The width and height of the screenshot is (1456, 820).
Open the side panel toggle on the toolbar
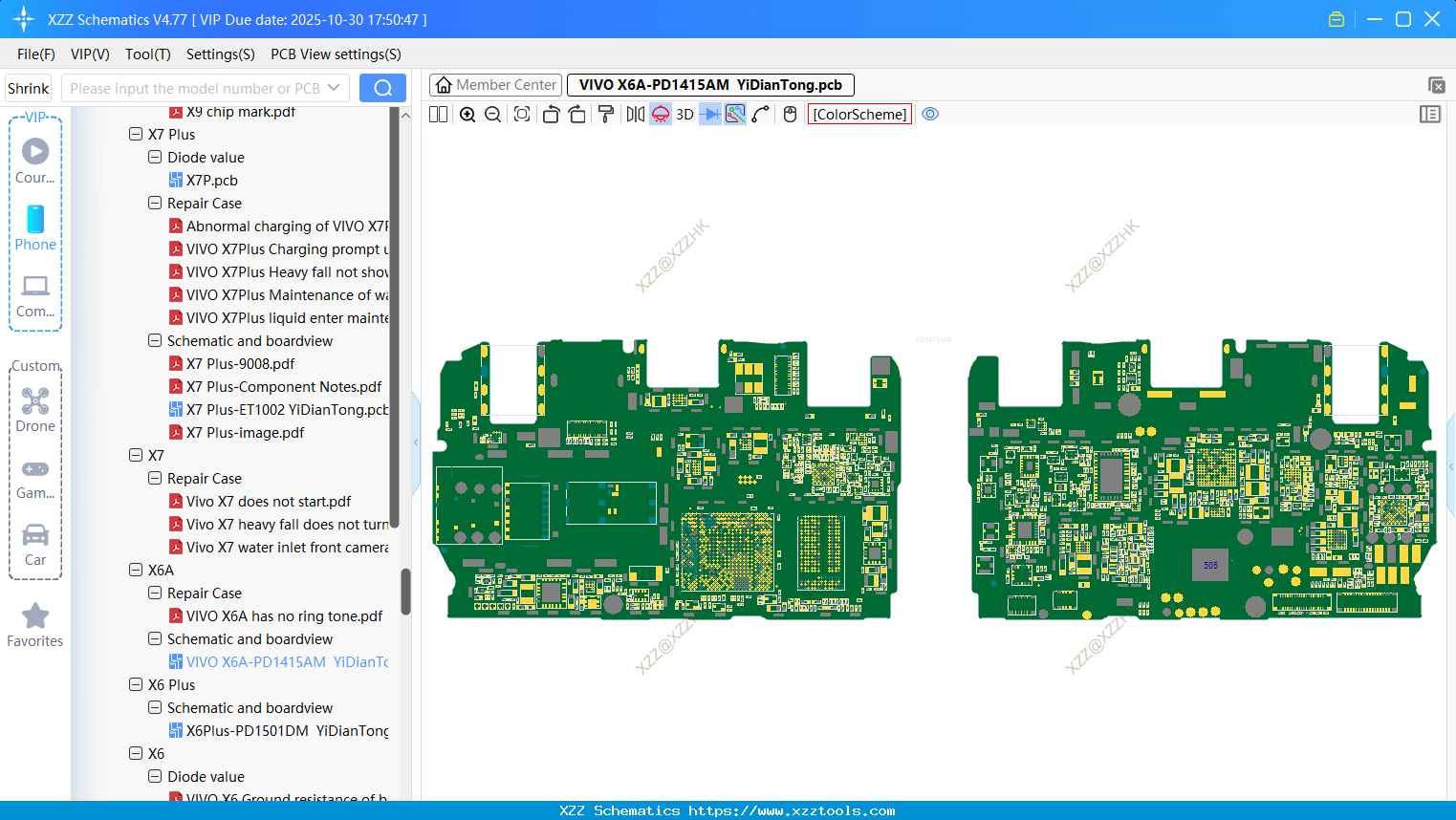(1430, 115)
